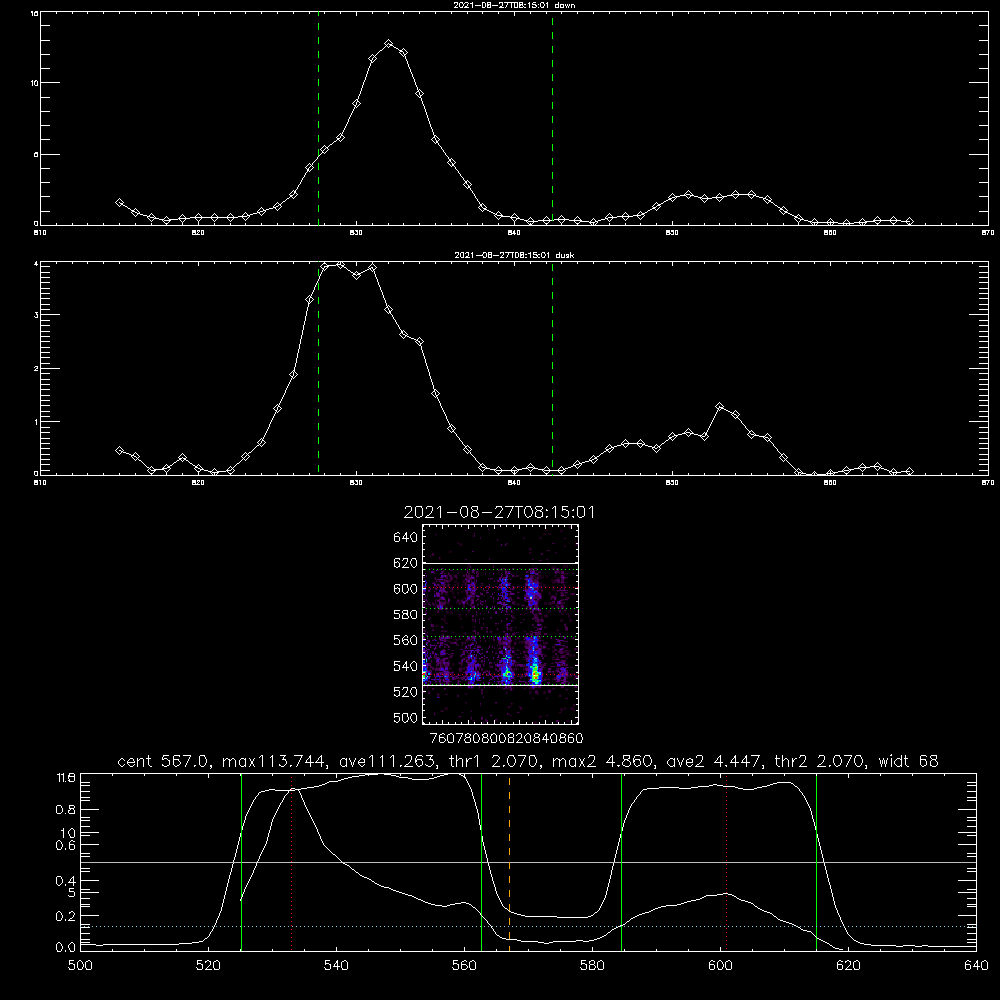The image size is (1000, 1000).
Task: Click the x-axis label 560 in bottom plot
Action: coord(464,966)
